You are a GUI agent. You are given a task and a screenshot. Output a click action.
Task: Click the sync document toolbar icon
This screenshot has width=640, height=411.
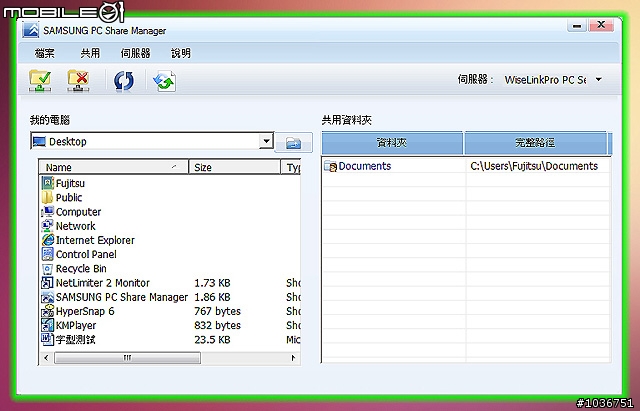pyautogui.click(x=164, y=81)
